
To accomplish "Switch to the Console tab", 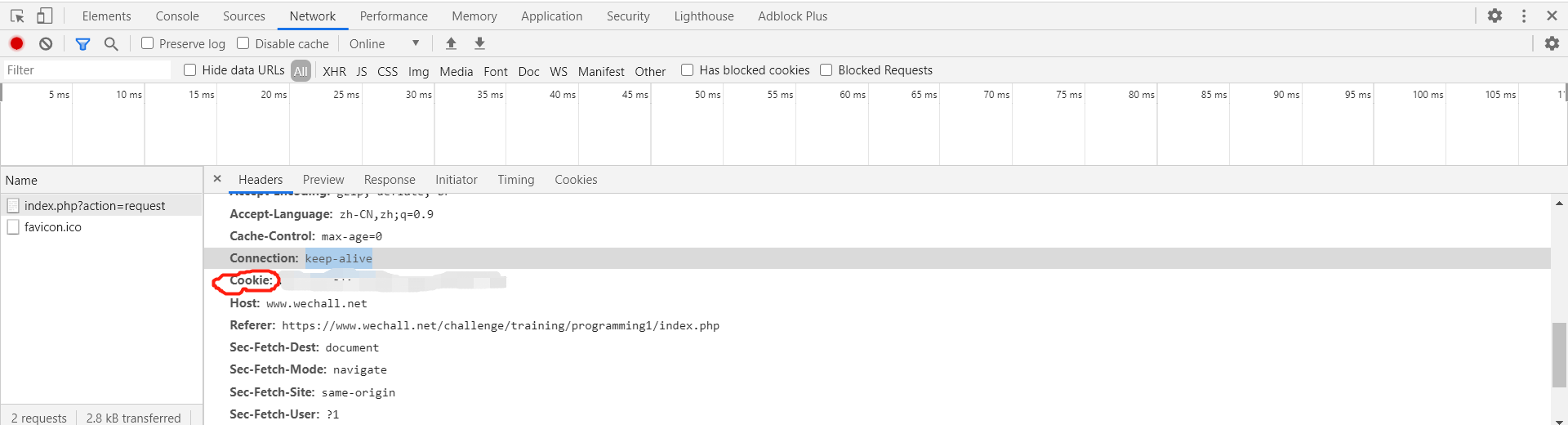I will [177, 16].
